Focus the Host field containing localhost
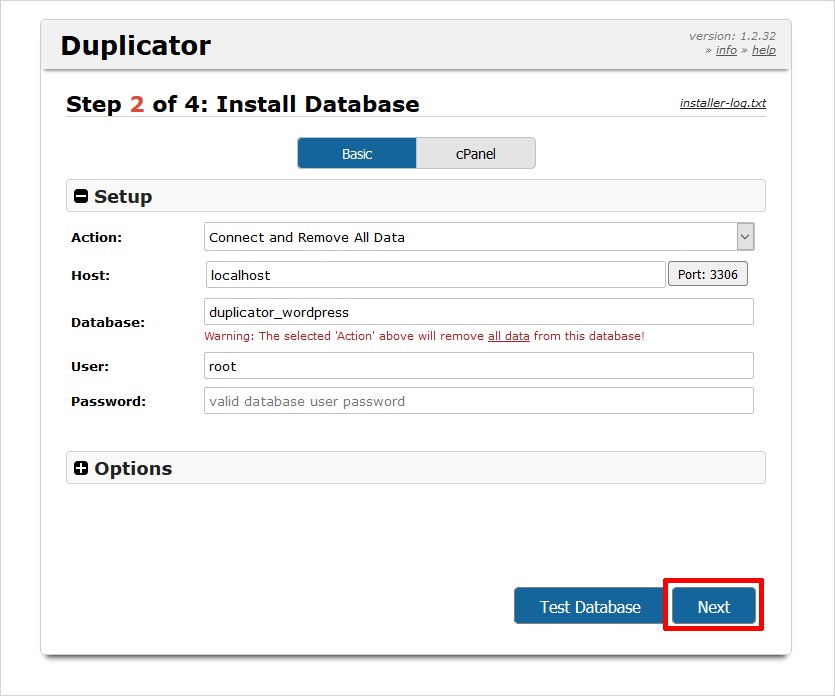 [435, 274]
